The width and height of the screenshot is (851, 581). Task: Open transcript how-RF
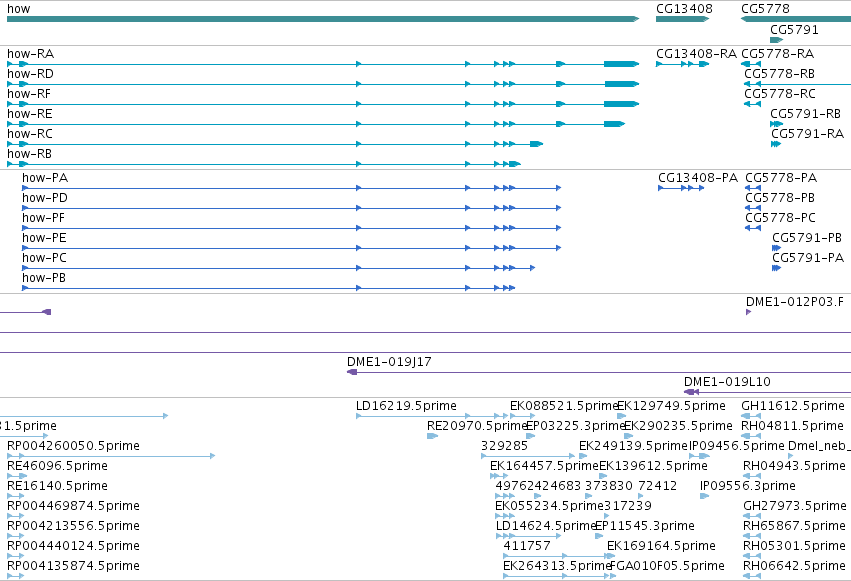tap(29, 94)
